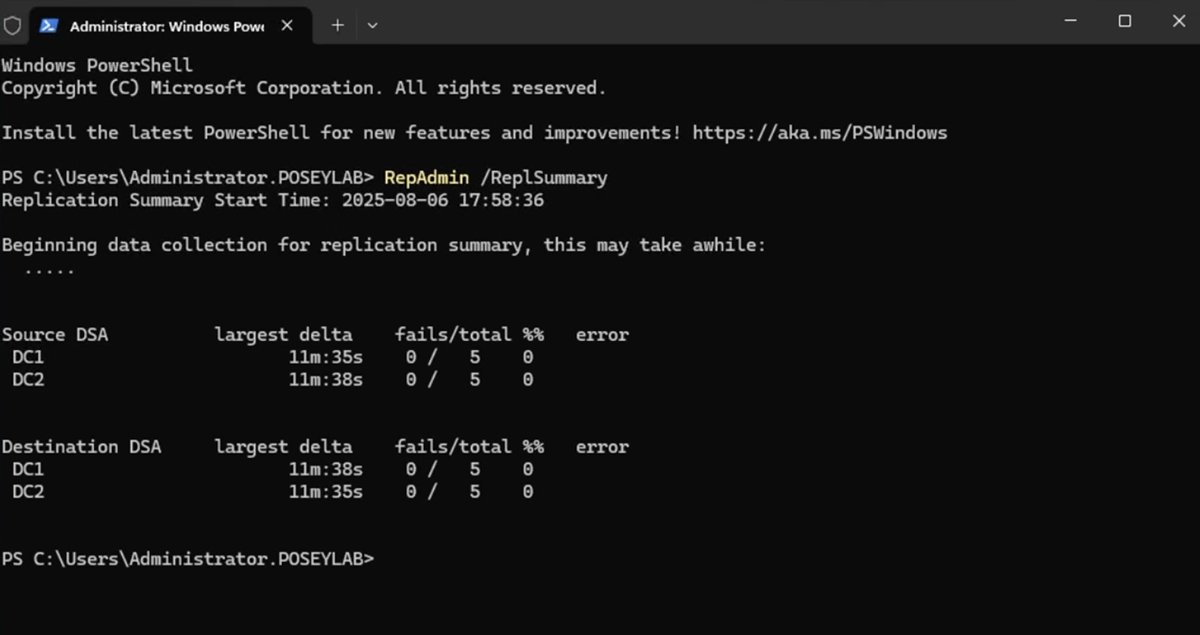Click the X icon on the PowerShell tab
This screenshot has width=1200, height=635.
click(287, 25)
